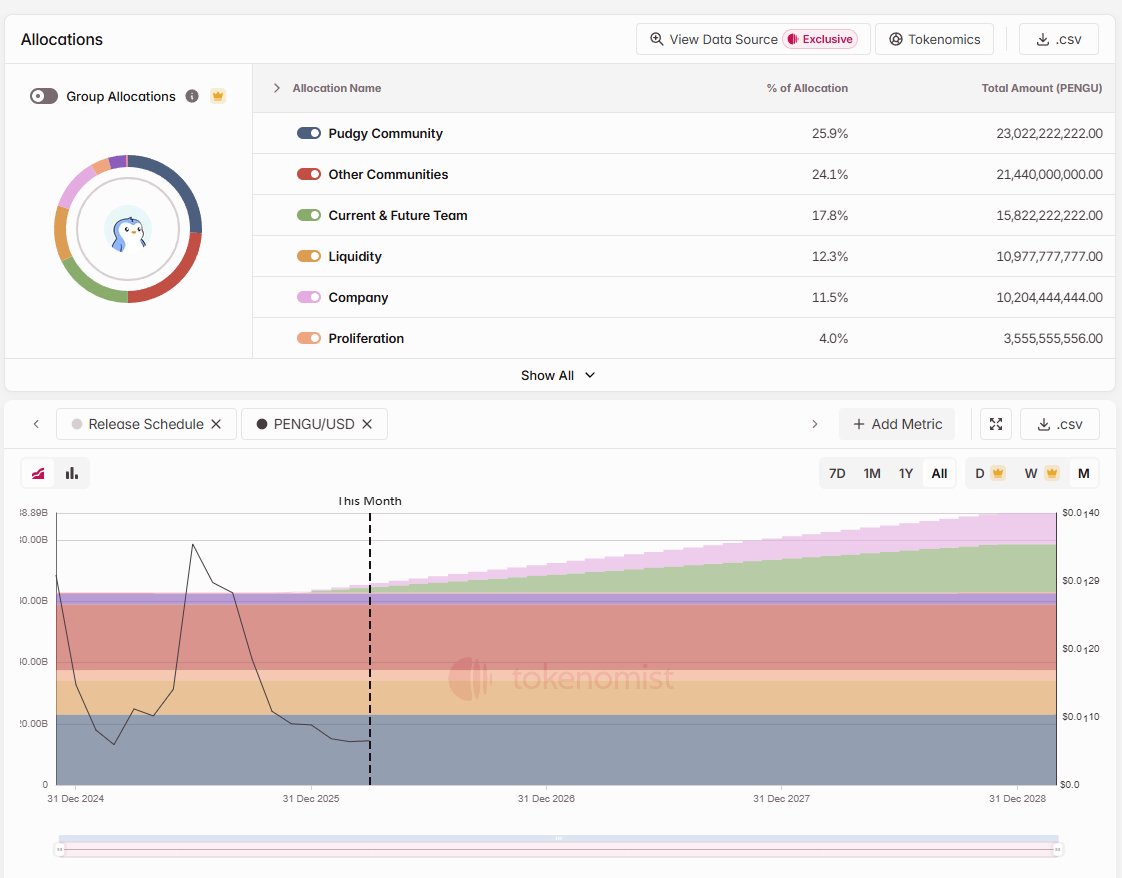Image resolution: width=1122 pixels, height=878 pixels.
Task: Expand the Show All allocations list
Action: point(559,375)
